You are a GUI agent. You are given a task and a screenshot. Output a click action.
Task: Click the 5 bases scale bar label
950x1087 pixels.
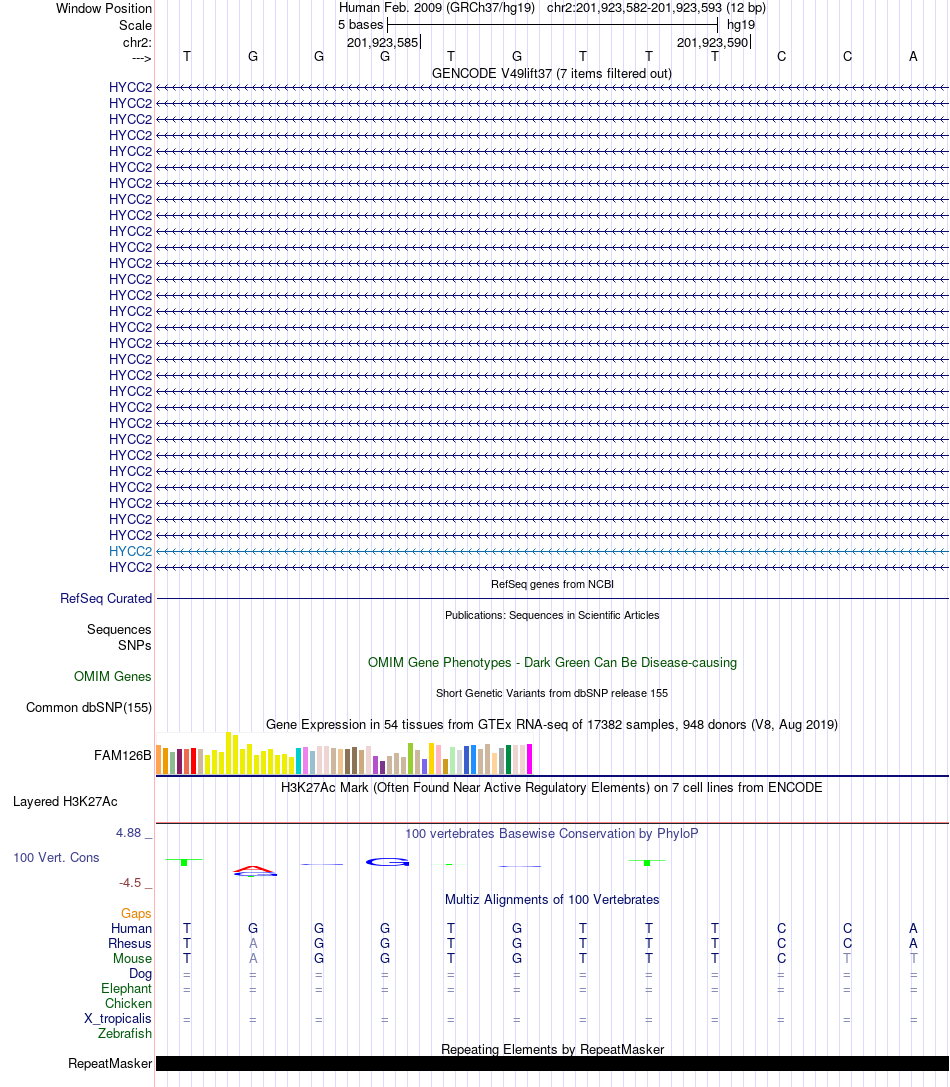[361, 25]
